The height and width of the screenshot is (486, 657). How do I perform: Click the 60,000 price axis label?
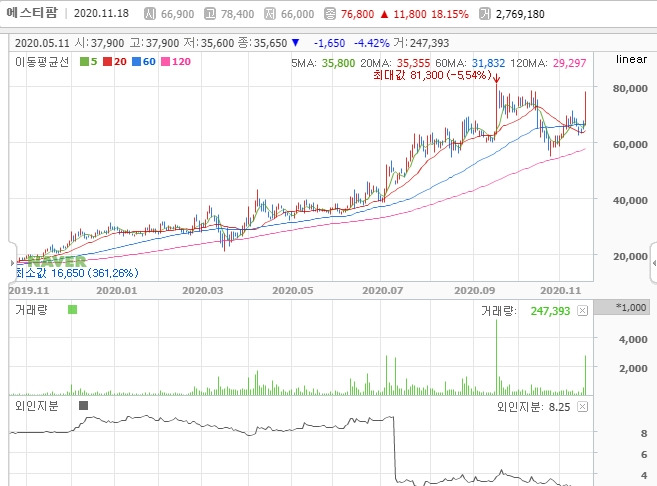[630, 145]
